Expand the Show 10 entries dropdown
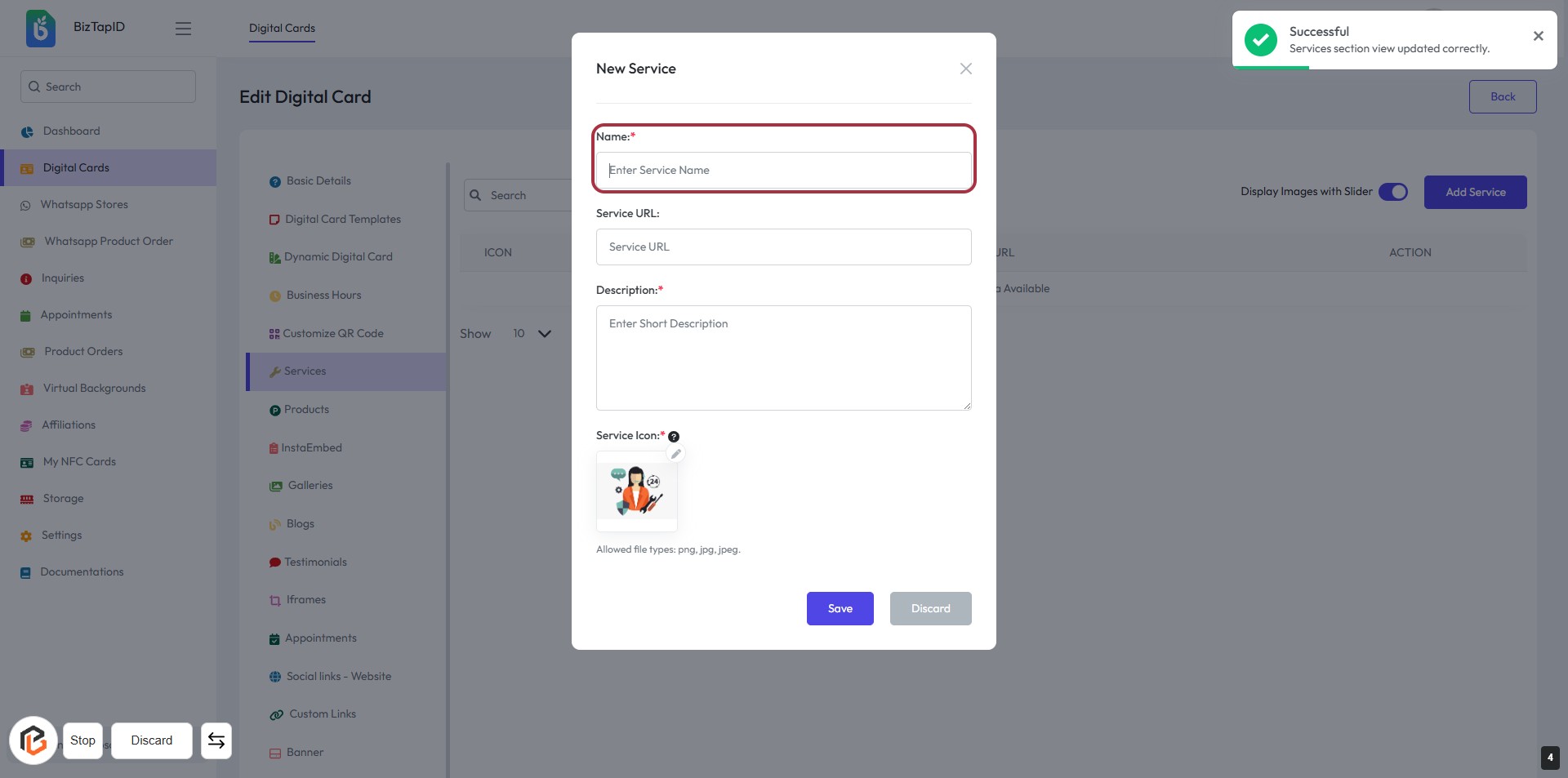The height and width of the screenshot is (778, 1568). (x=531, y=334)
